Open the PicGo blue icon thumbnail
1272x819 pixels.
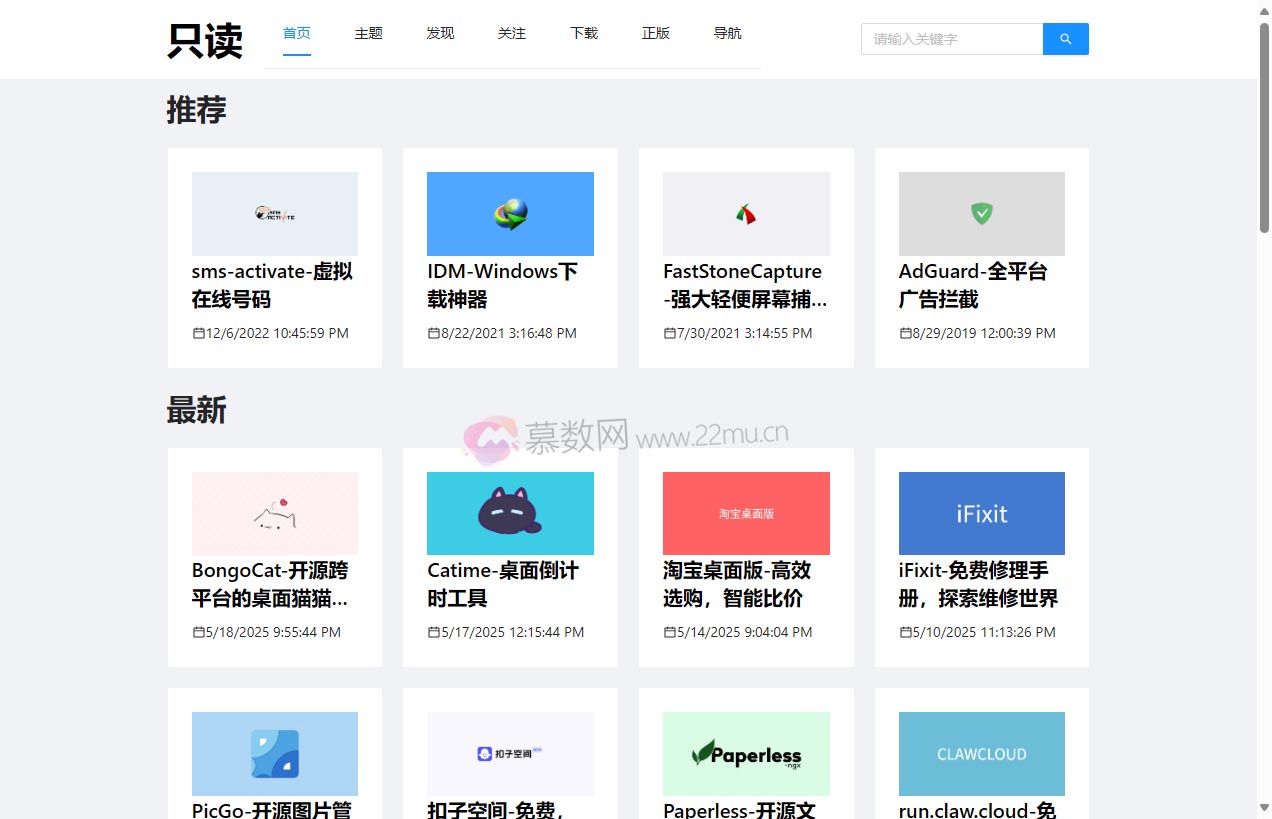pyautogui.click(x=274, y=753)
